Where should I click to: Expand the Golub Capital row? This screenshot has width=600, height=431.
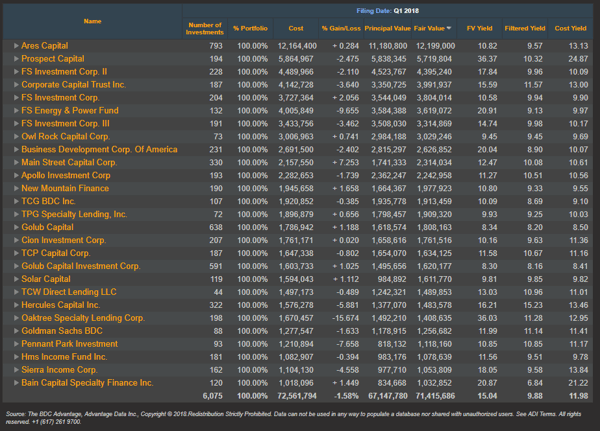click(x=16, y=227)
